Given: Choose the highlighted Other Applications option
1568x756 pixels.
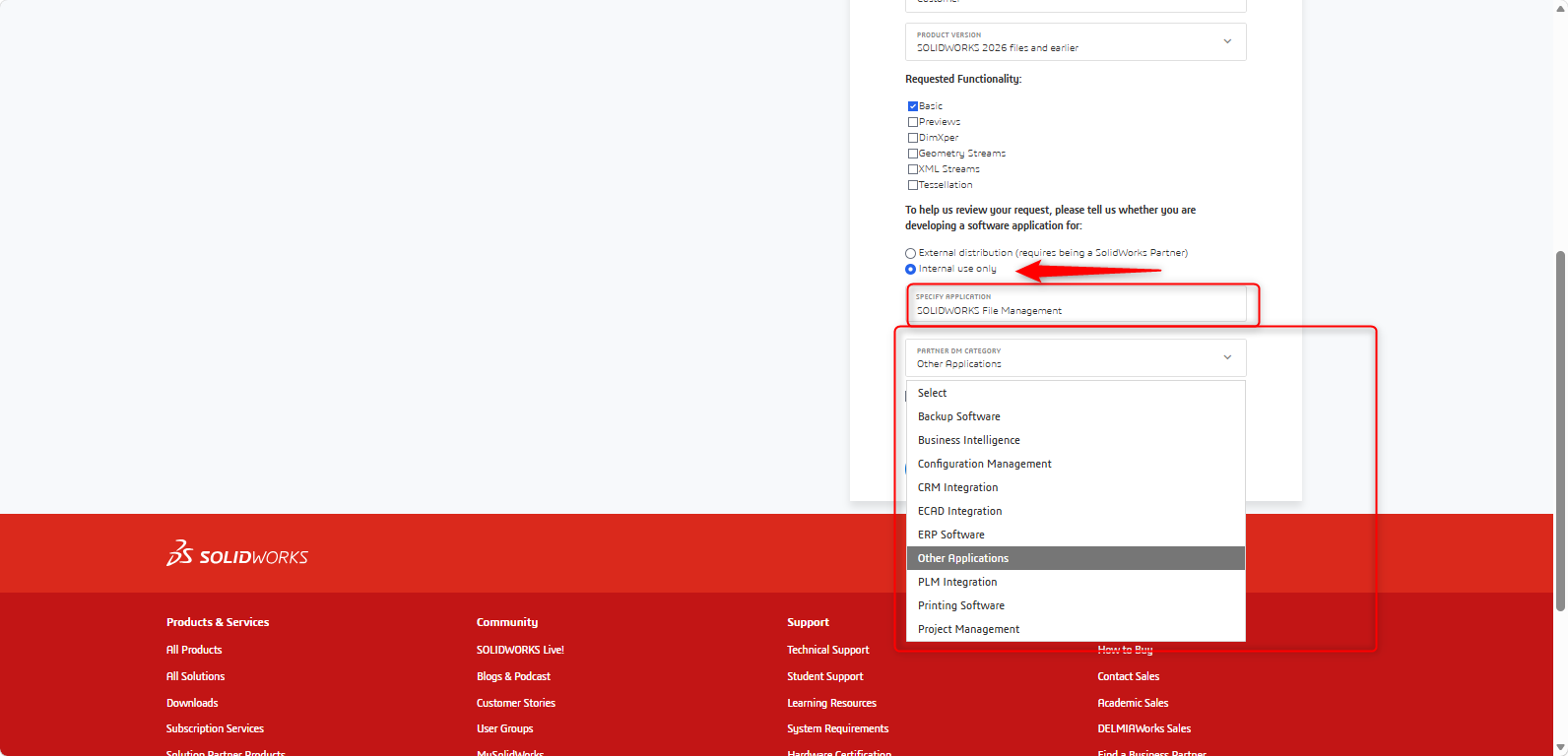Looking at the screenshot, I should point(1076,558).
